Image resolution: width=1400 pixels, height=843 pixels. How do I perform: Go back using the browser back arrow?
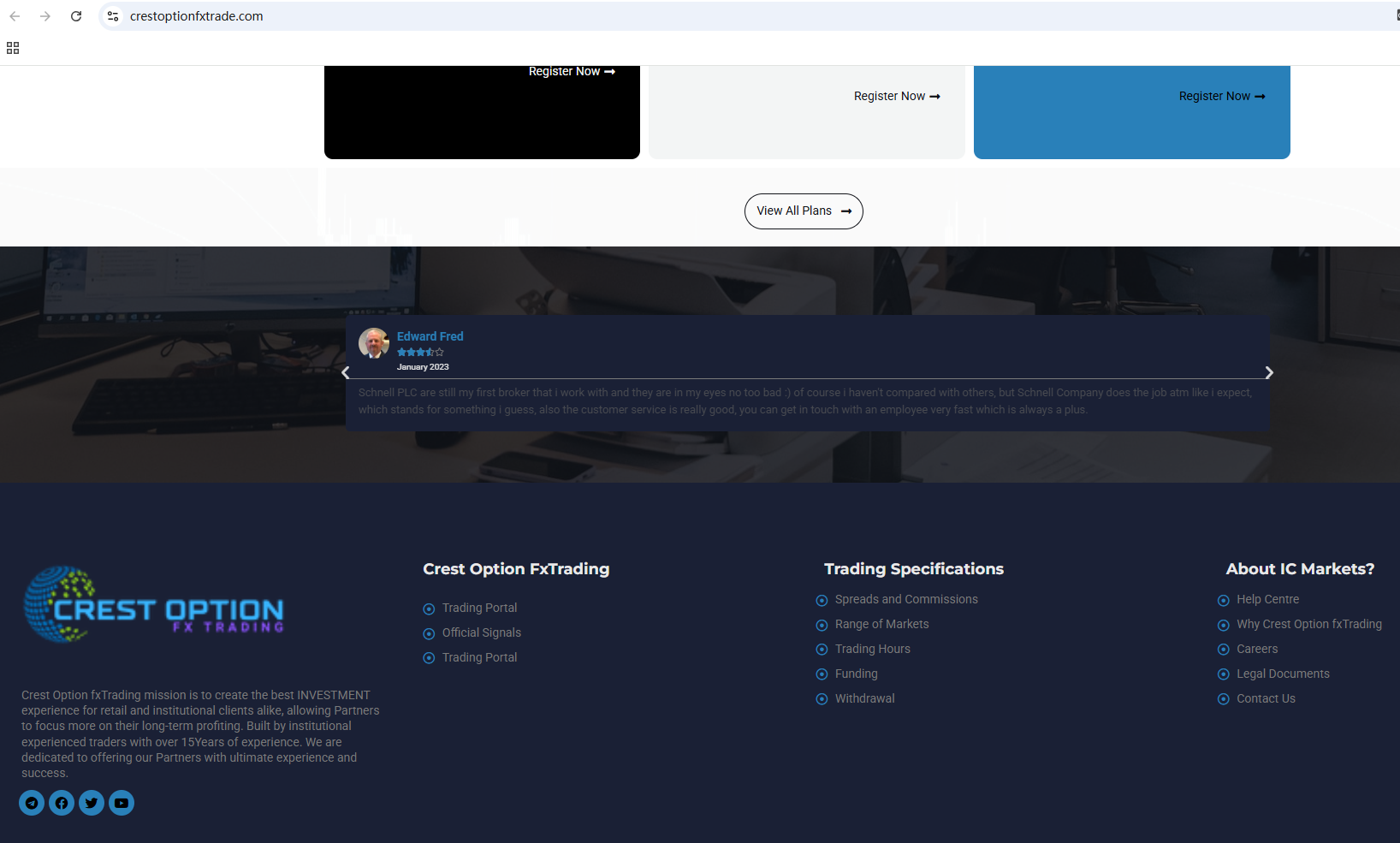pos(15,16)
